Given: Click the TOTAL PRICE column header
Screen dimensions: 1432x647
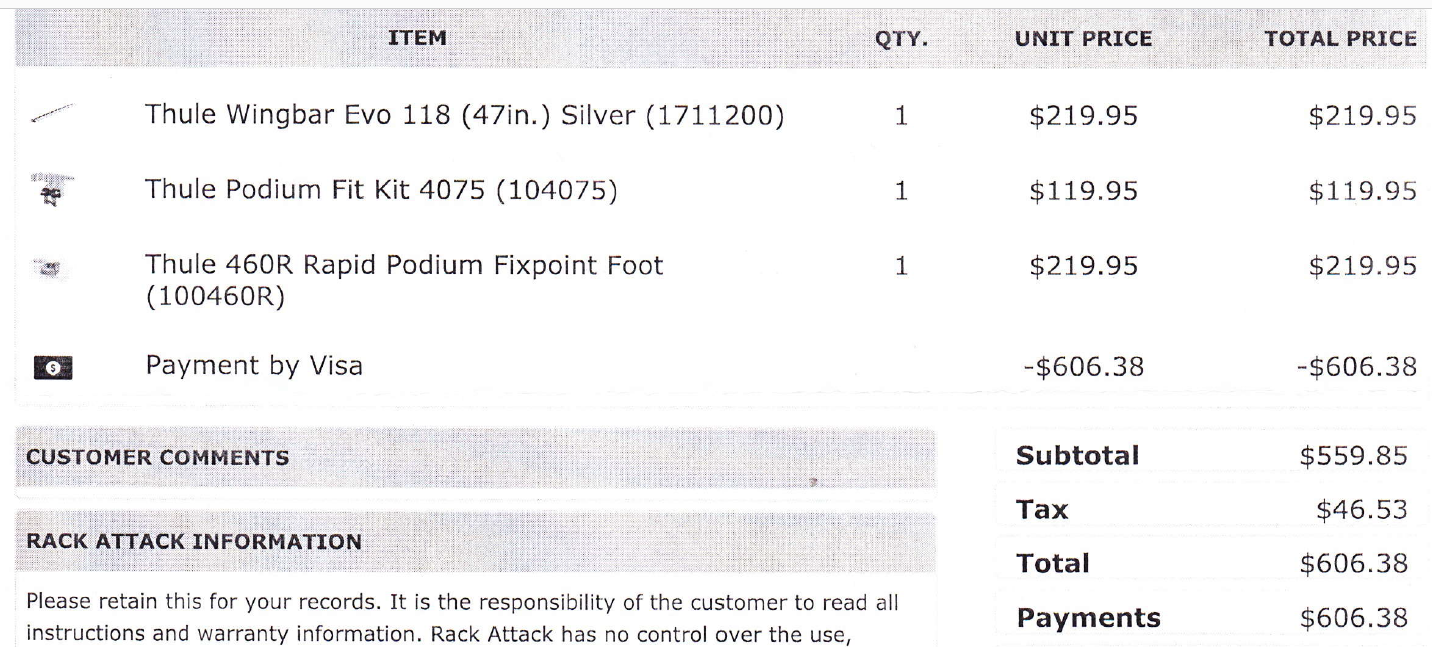Looking at the screenshot, I should (x=1341, y=39).
